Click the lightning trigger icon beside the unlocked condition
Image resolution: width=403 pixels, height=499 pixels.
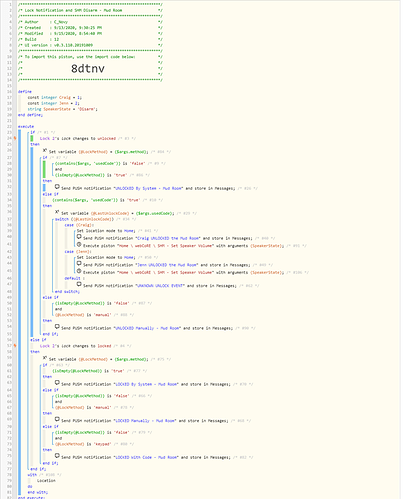15,138
